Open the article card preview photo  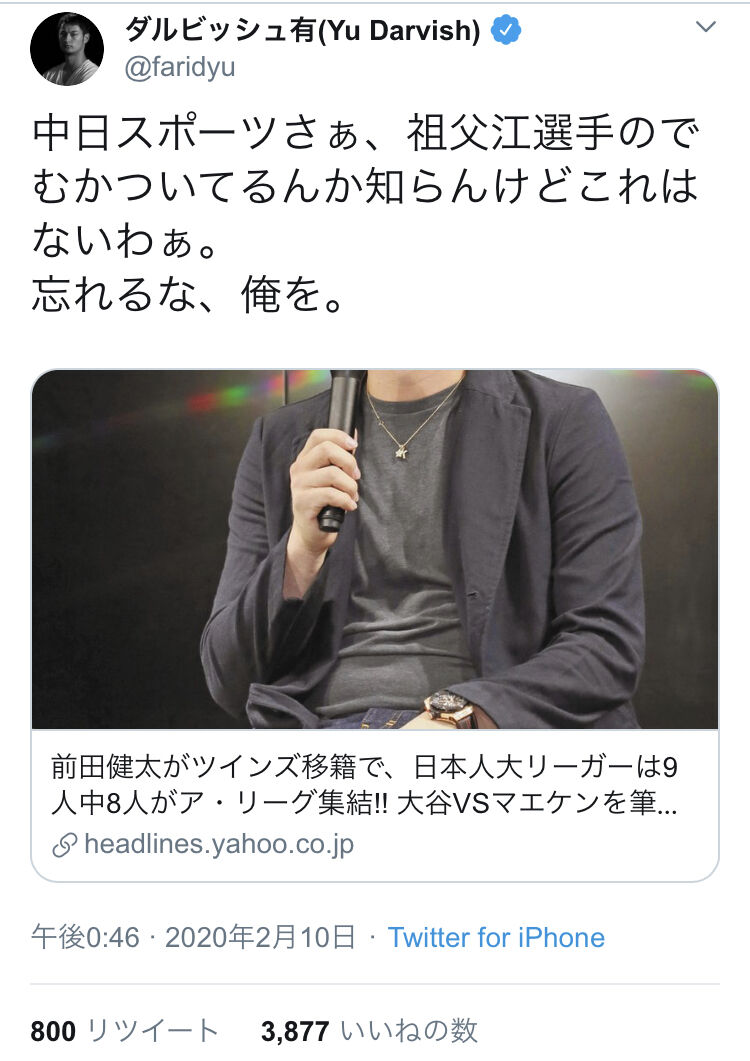click(x=374, y=549)
